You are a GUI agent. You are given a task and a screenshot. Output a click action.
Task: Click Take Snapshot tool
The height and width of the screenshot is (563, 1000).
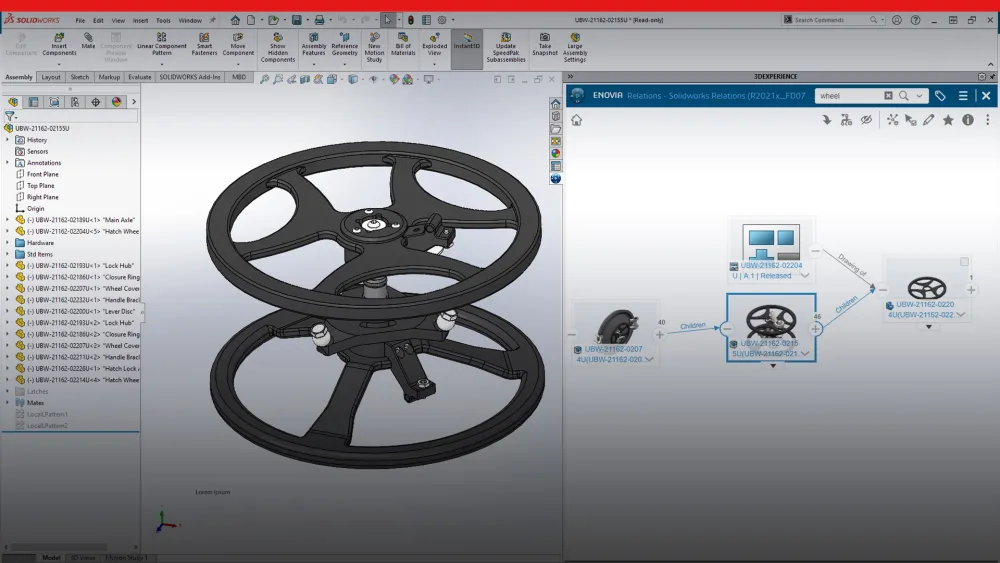545,44
